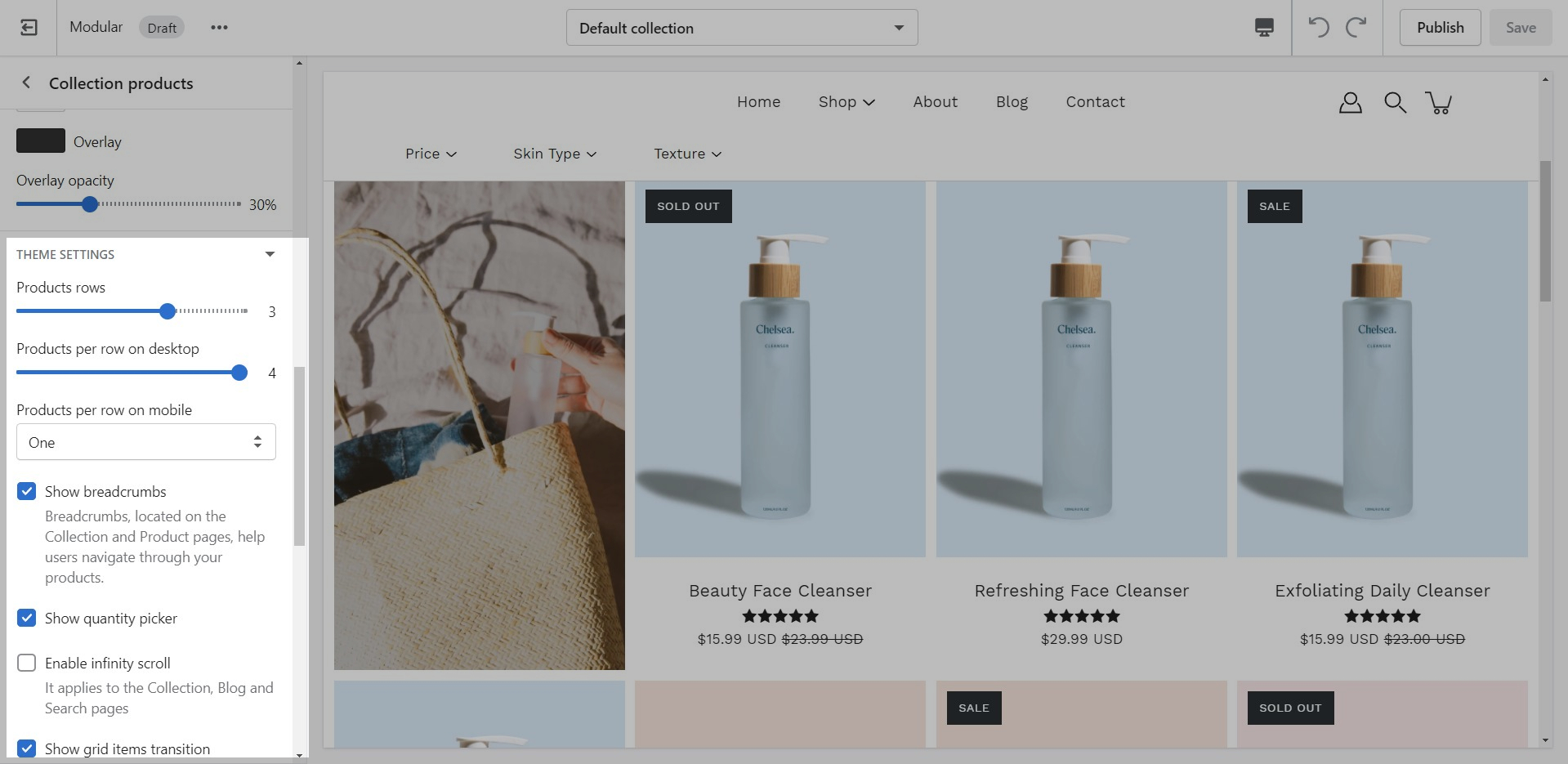Disable Show quantity picker checkbox
Screen dimensions: 1568x764
[27, 618]
